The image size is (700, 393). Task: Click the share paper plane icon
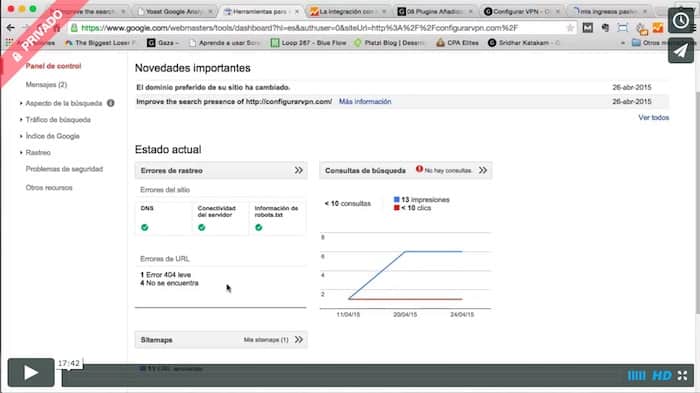[681, 50]
